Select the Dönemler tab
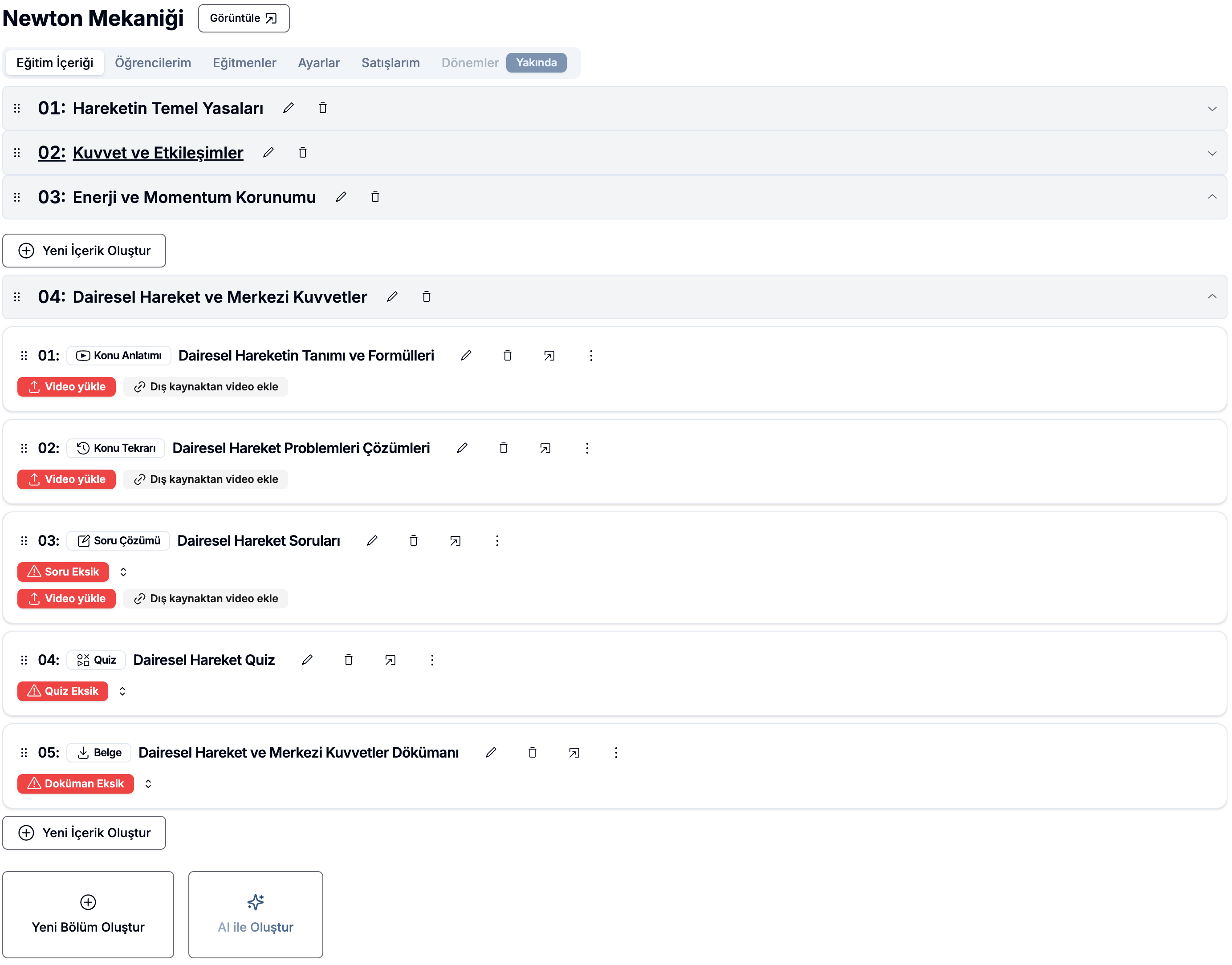The image size is (1232, 965). [470, 63]
